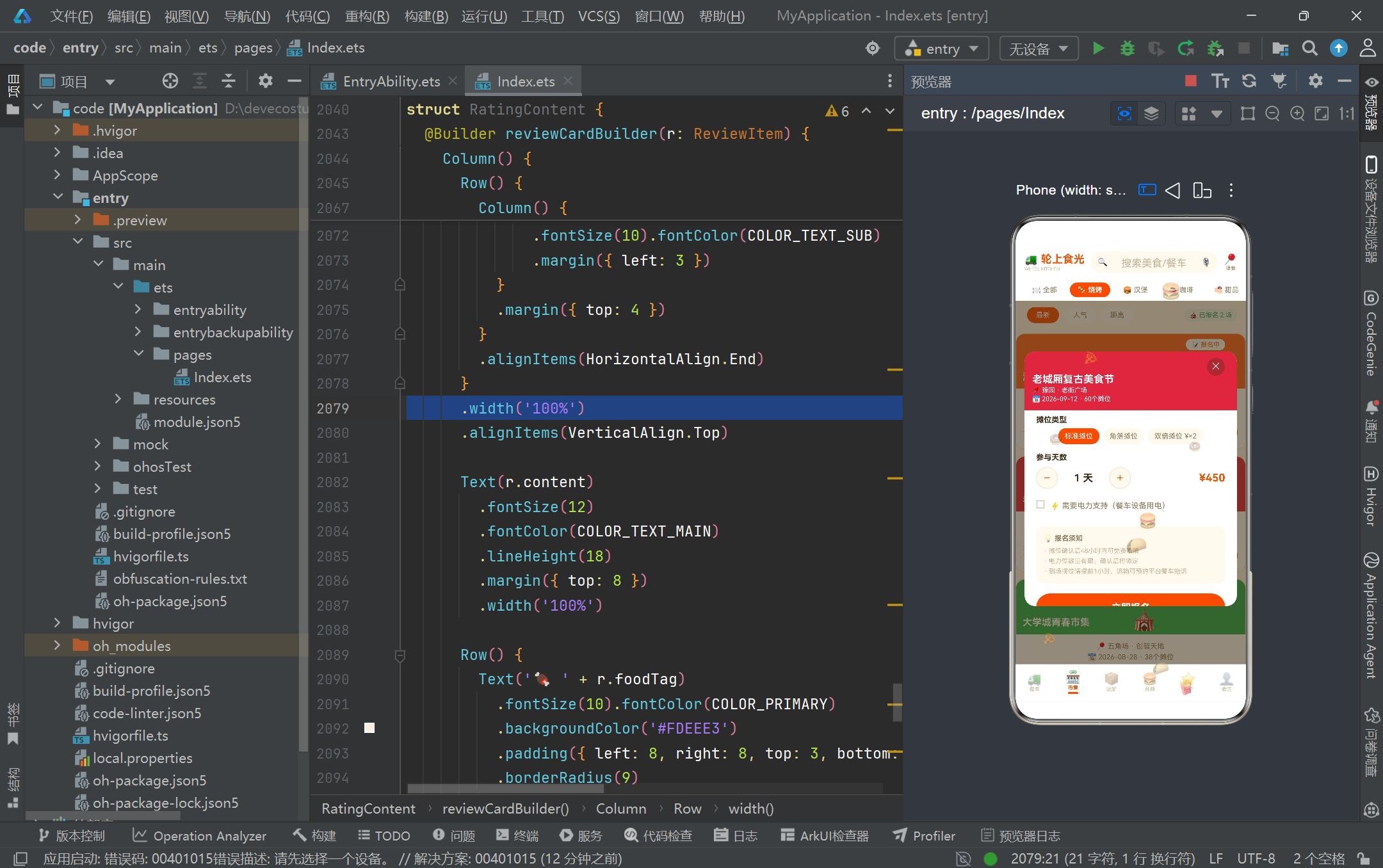Open Index.ets in the project tree
The height and width of the screenshot is (868, 1383).
click(x=222, y=377)
